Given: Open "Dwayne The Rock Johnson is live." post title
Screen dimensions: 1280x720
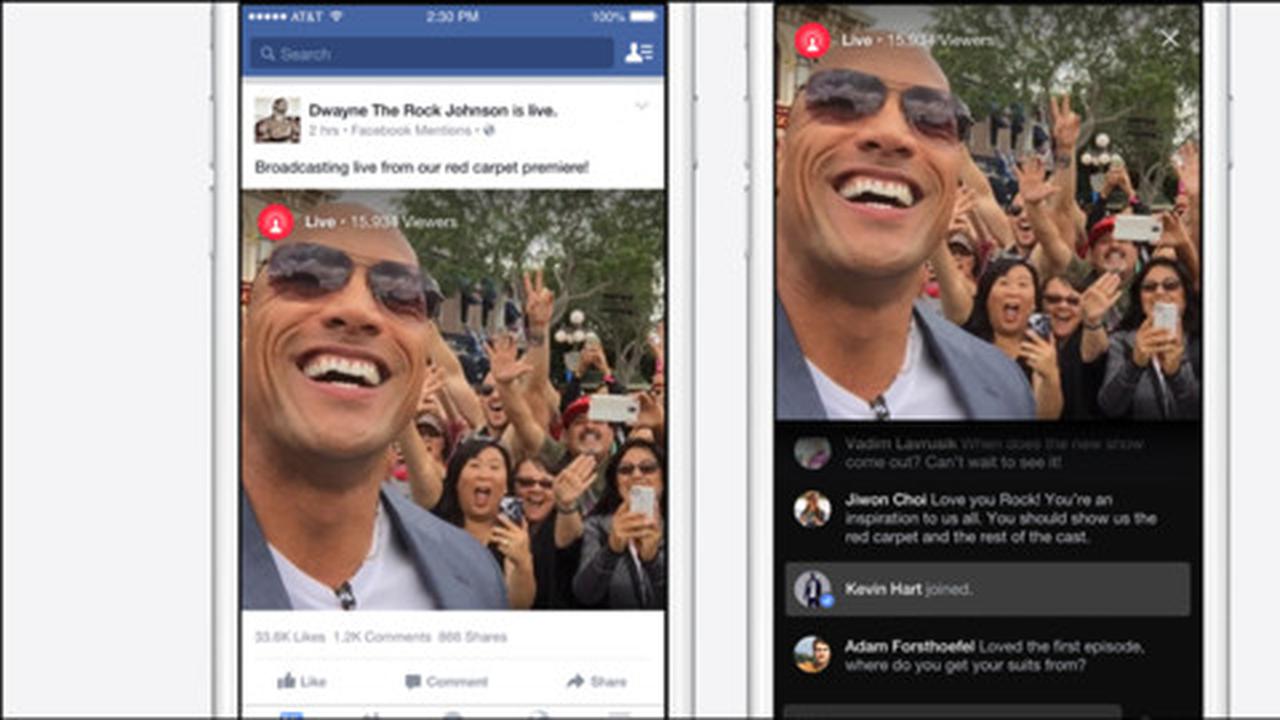Looking at the screenshot, I should coord(433,111).
